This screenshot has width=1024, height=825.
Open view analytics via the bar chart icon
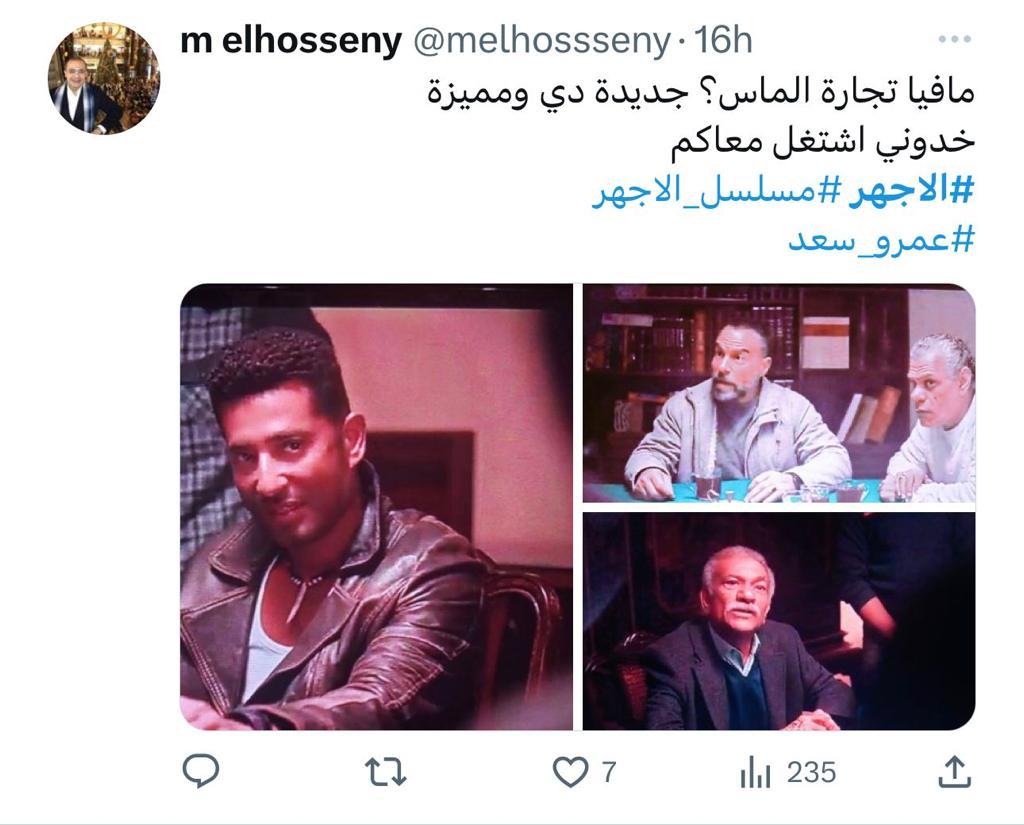pos(756,773)
